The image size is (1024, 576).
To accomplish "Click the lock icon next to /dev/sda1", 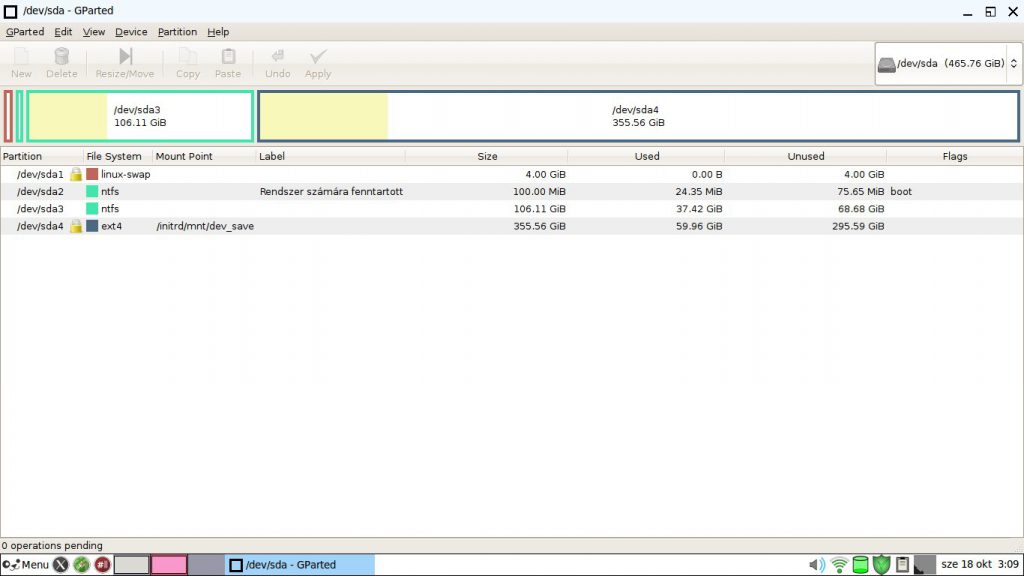I will coord(76,174).
